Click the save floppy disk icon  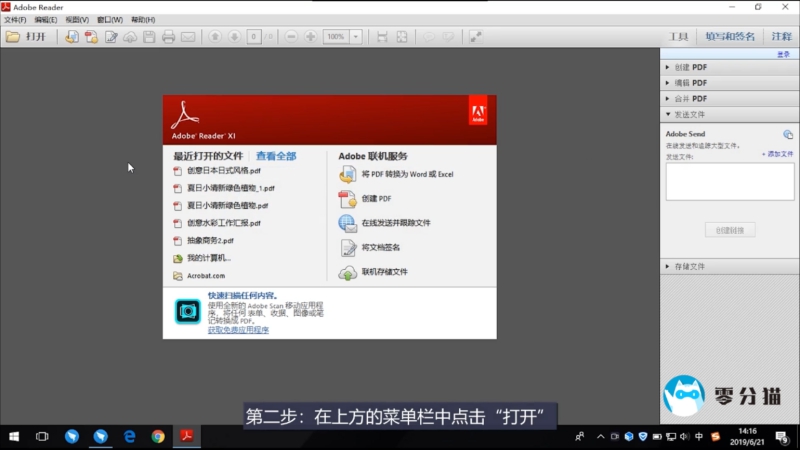[149, 37]
